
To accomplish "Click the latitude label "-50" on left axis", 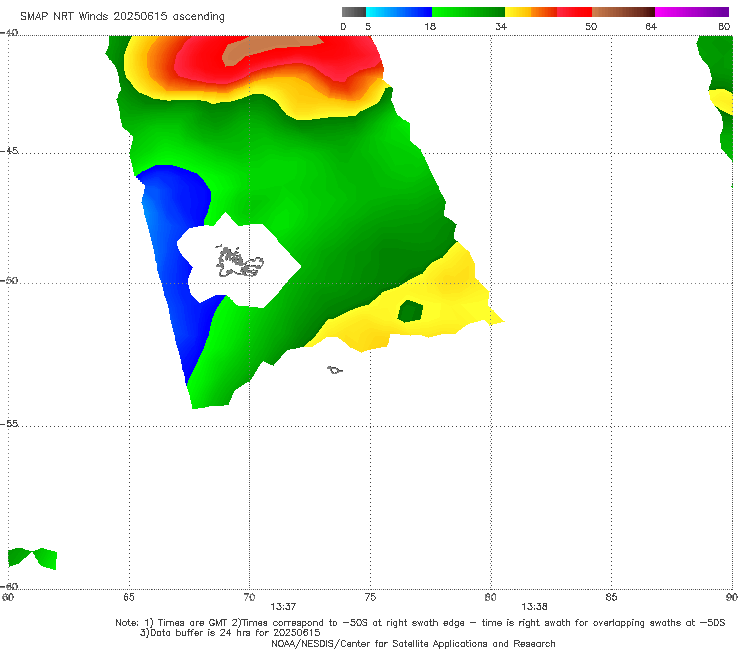I will [9, 280].
